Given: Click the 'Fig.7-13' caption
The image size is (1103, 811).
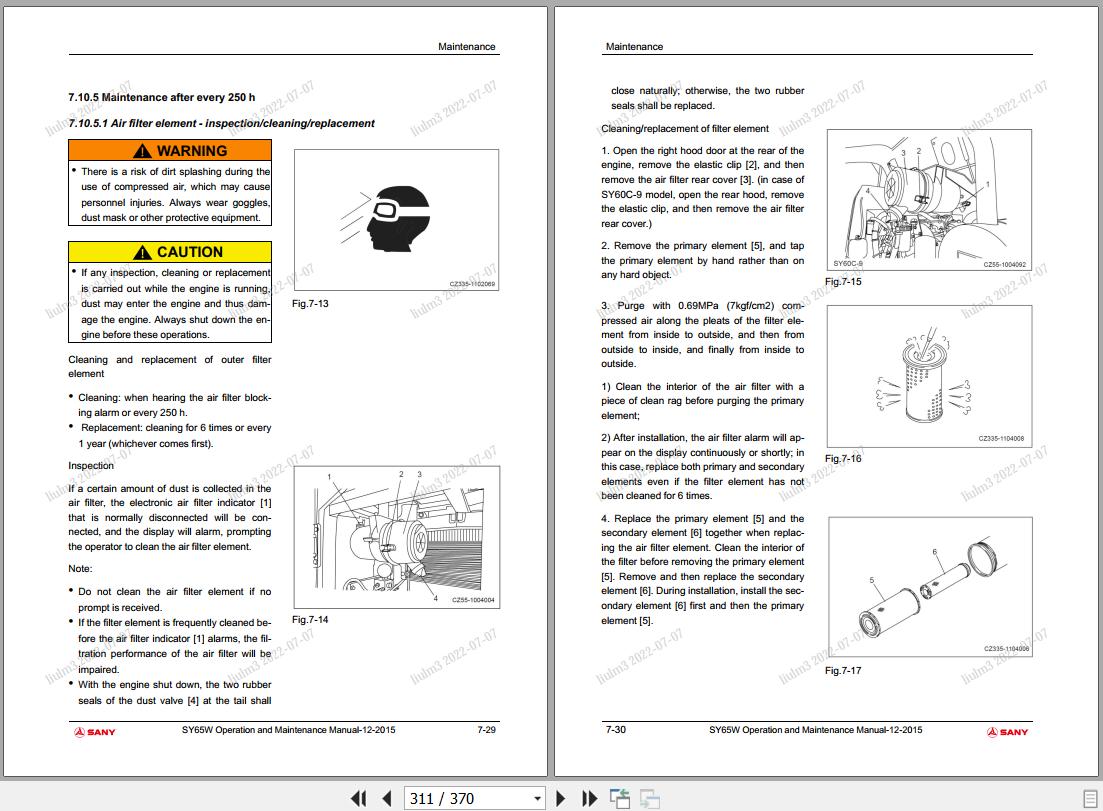Looking at the screenshot, I should point(310,304).
